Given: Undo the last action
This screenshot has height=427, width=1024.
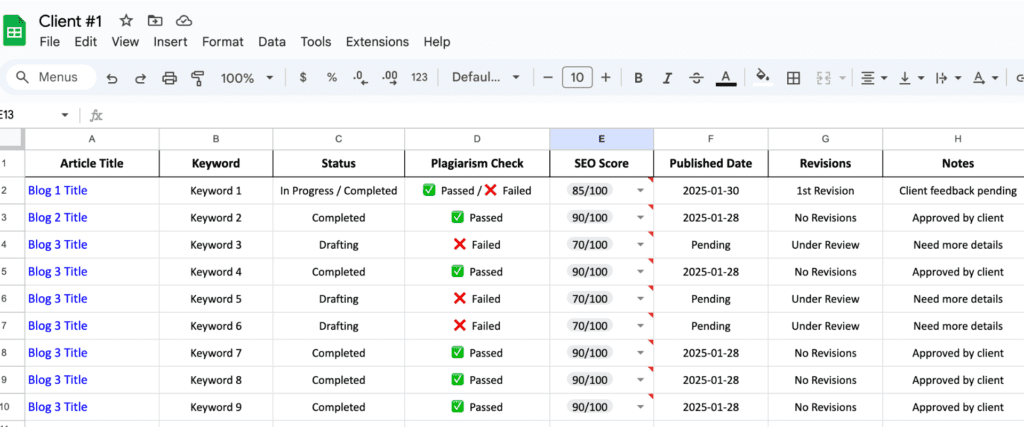Looking at the screenshot, I should click(x=112, y=78).
